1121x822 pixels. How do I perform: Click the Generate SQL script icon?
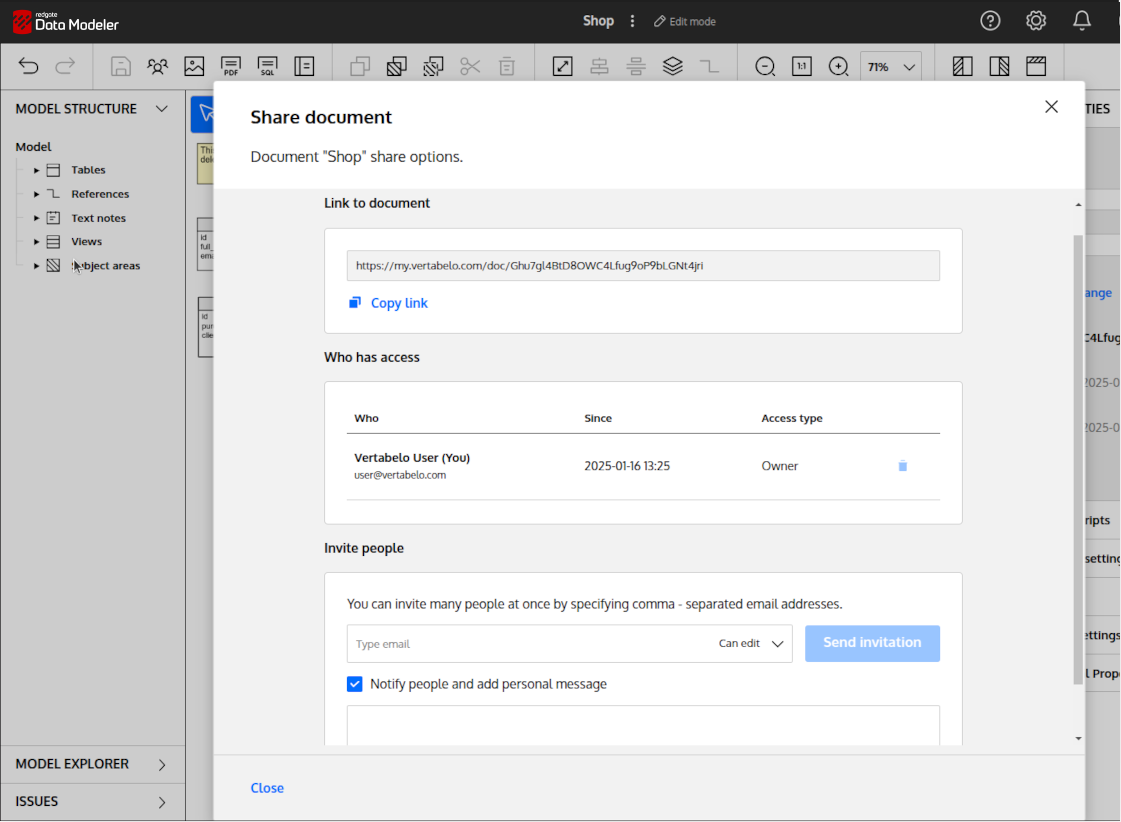pos(267,65)
